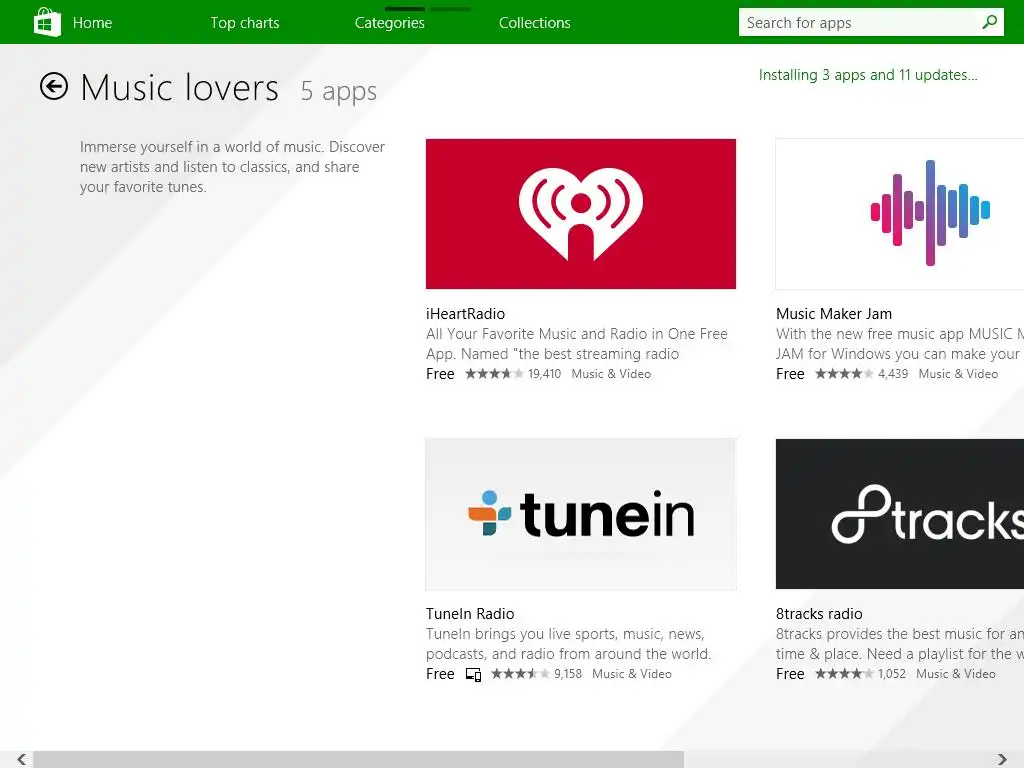Click TuneIn Radio's Music & Video category
The width and height of the screenshot is (1024, 768).
point(632,673)
